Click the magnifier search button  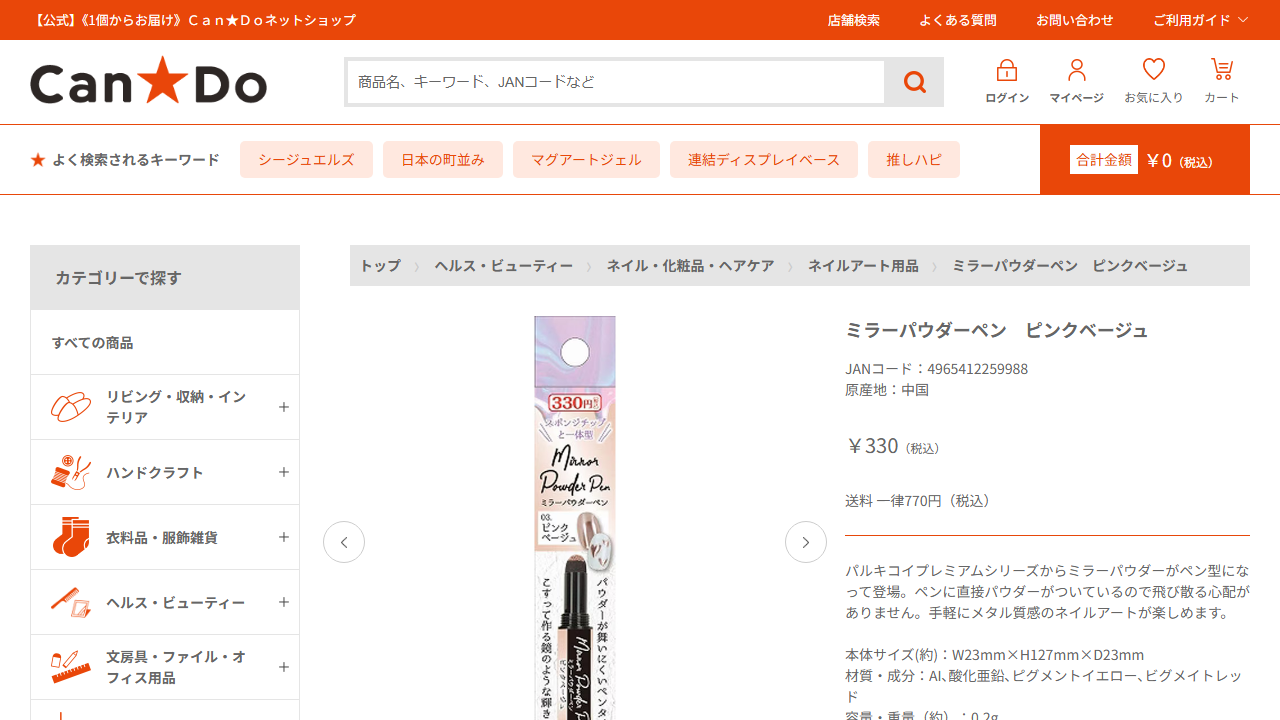(914, 82)
